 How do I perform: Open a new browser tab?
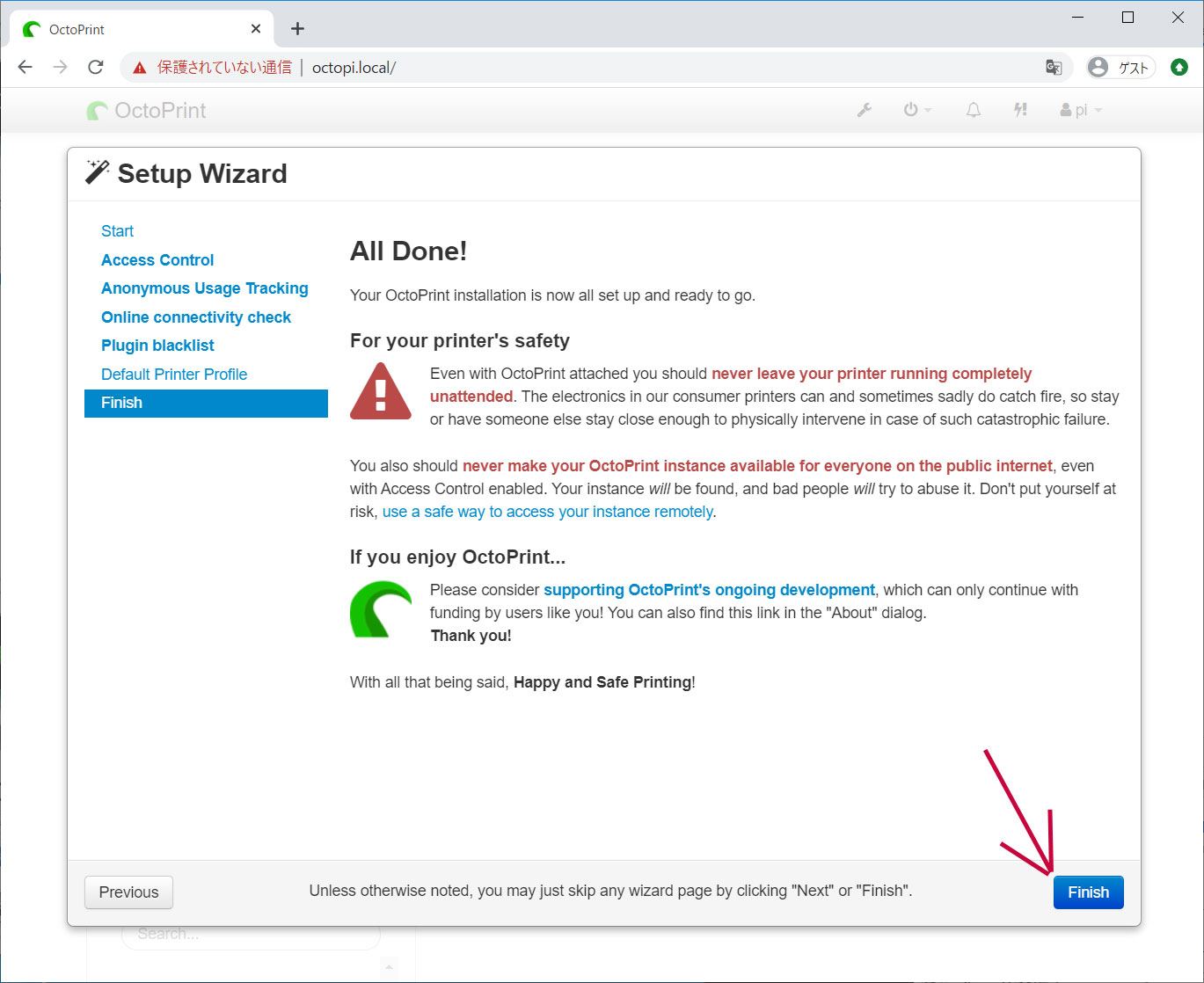point(297,29)
